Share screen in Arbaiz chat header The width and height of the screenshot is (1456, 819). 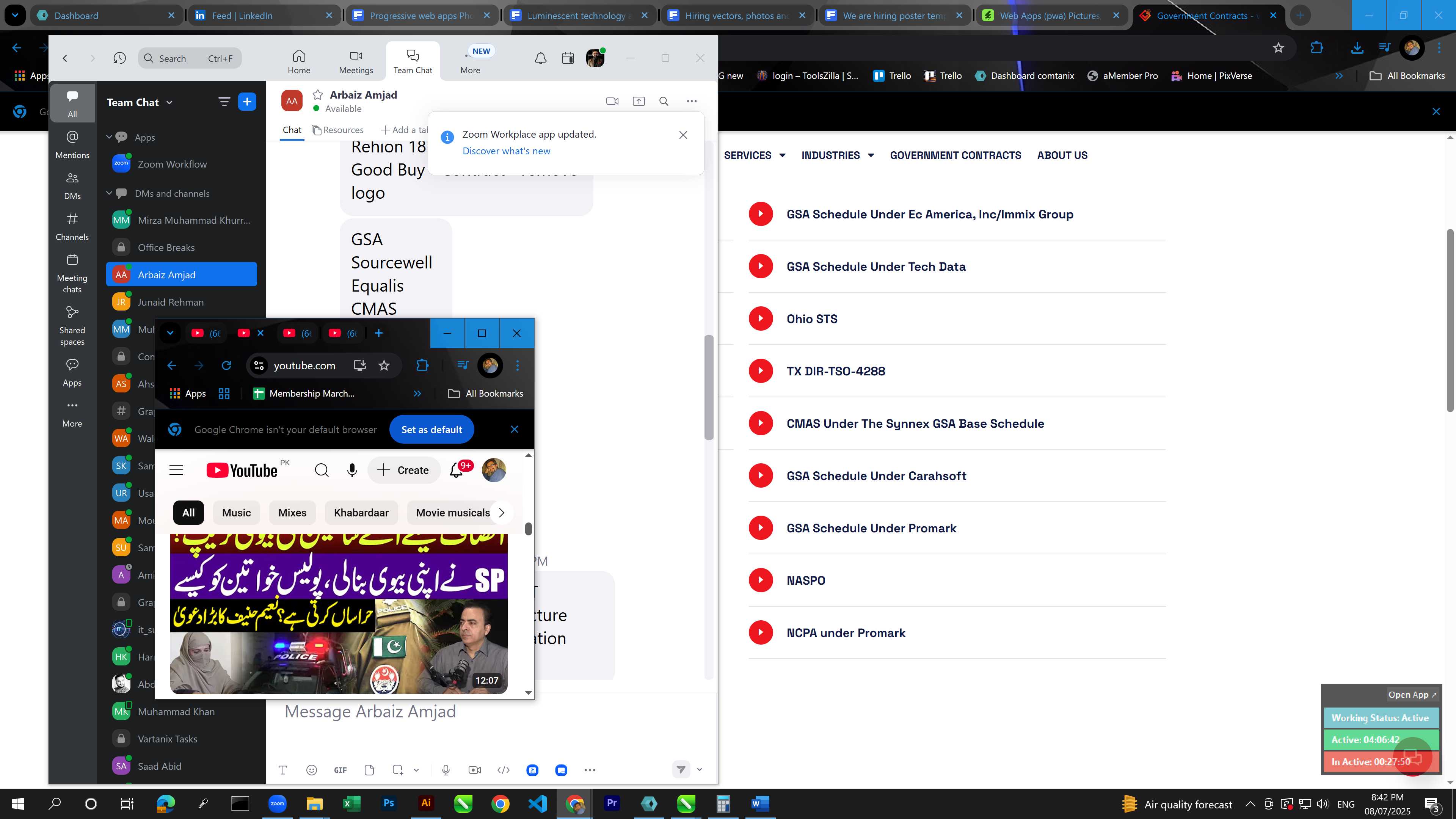pyautogui.click(x=639, y=101)
